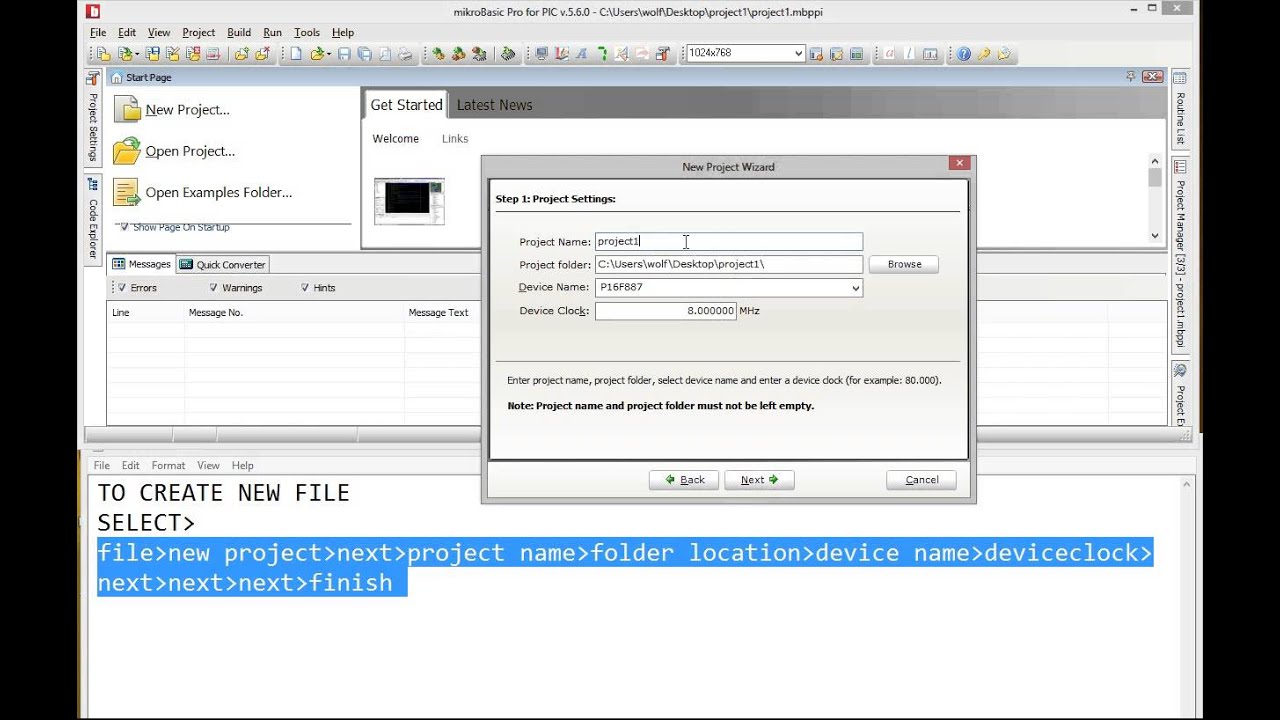Click the Open File folder toolbar icon
Screen dimensions: 1280x720
(x=317, y=54)
